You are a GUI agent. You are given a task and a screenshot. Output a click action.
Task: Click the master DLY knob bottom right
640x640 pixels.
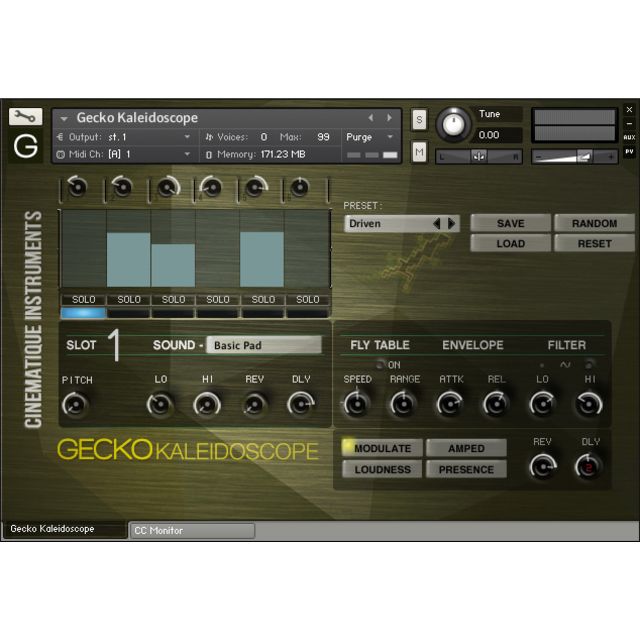(588, 467)
